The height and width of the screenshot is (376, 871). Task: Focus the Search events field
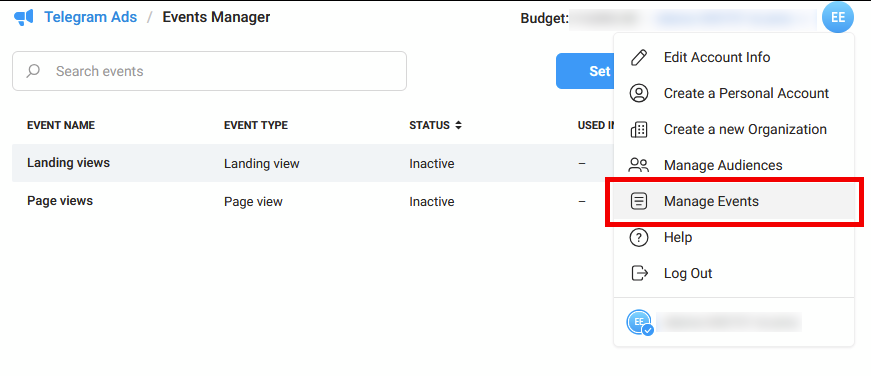tap(209, 71)
